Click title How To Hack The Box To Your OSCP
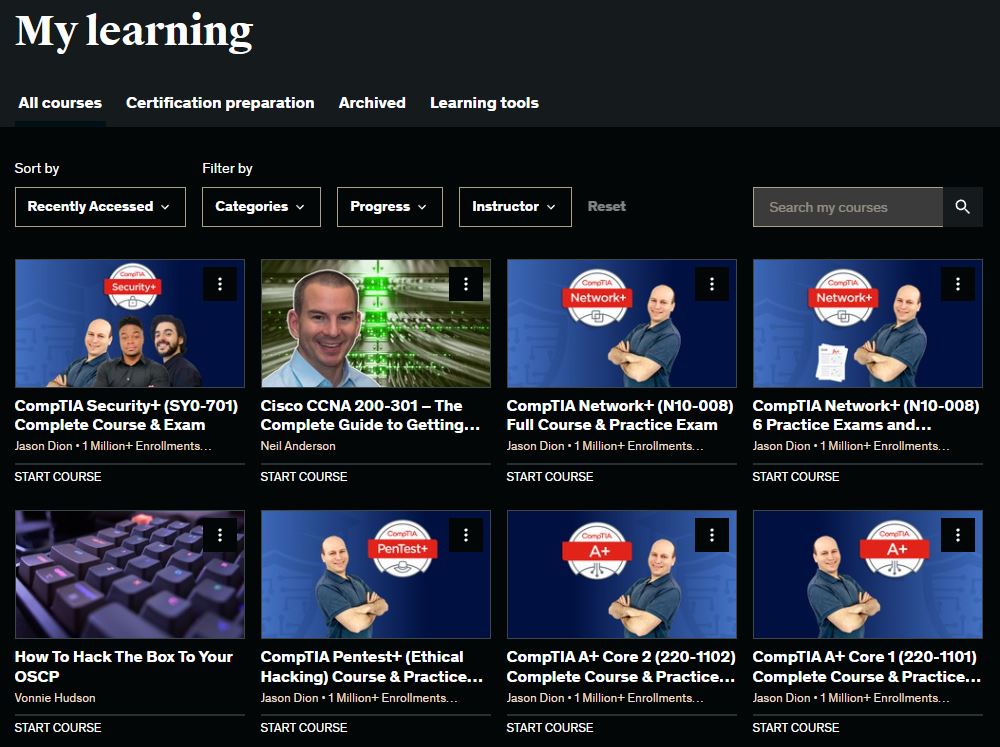The width and height of the screenshot is (1000, 747). [124, 666]
